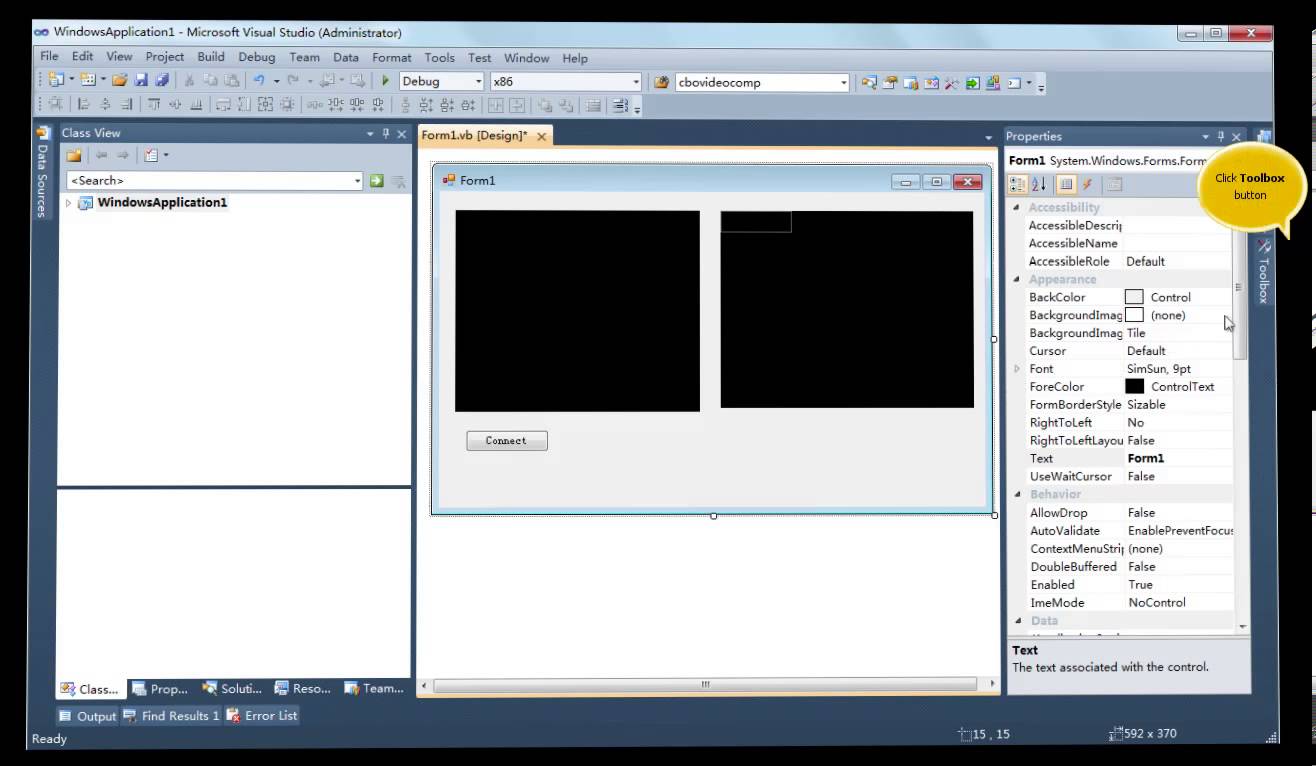Click the green search go arrow in Class View

pos(376,180)
